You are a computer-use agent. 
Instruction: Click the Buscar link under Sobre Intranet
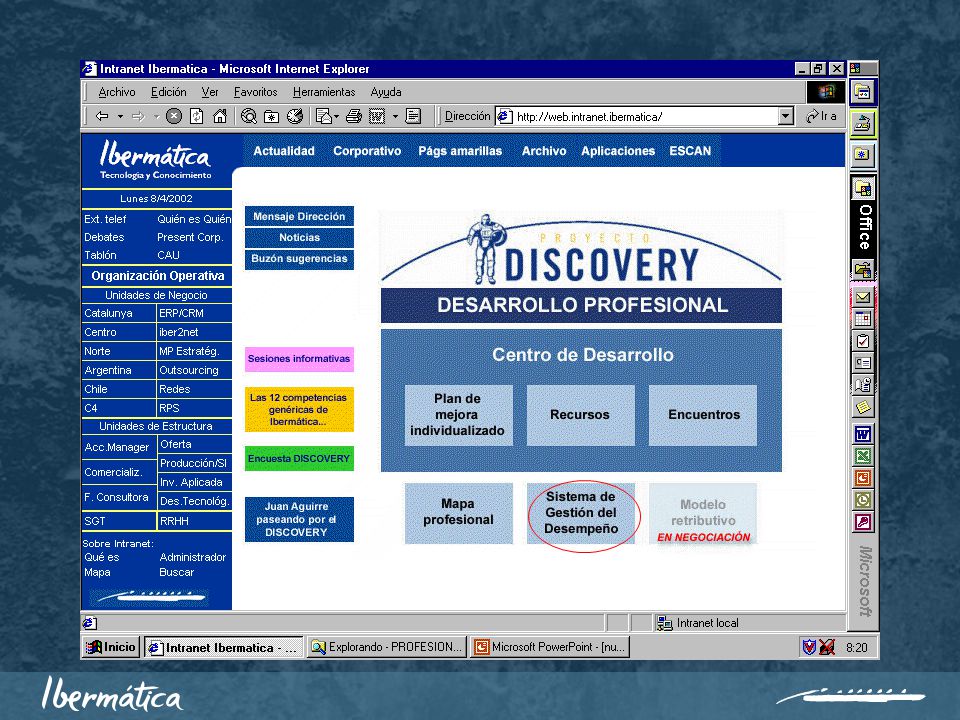tap(176, 572)
